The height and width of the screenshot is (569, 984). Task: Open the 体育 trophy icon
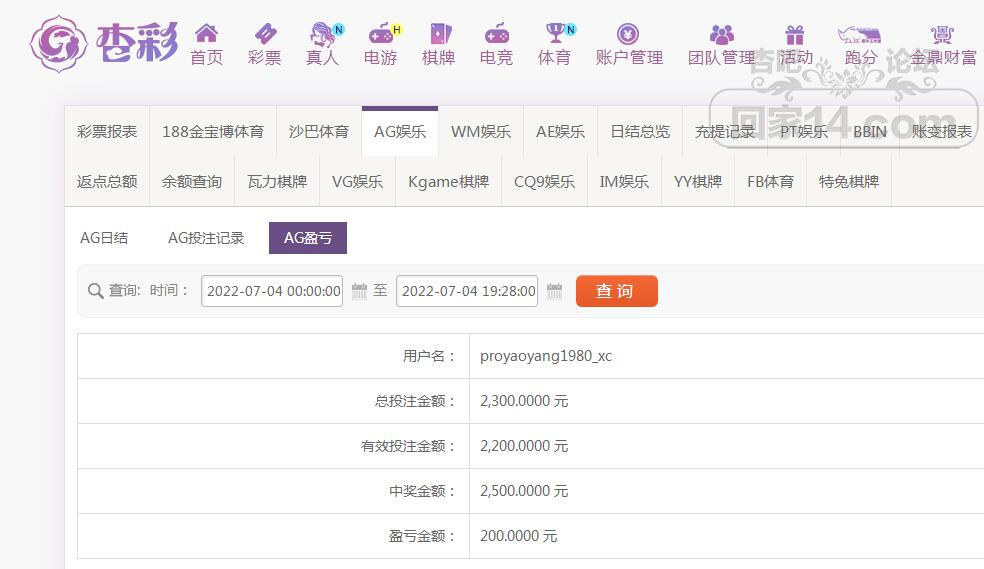point(556,33)
